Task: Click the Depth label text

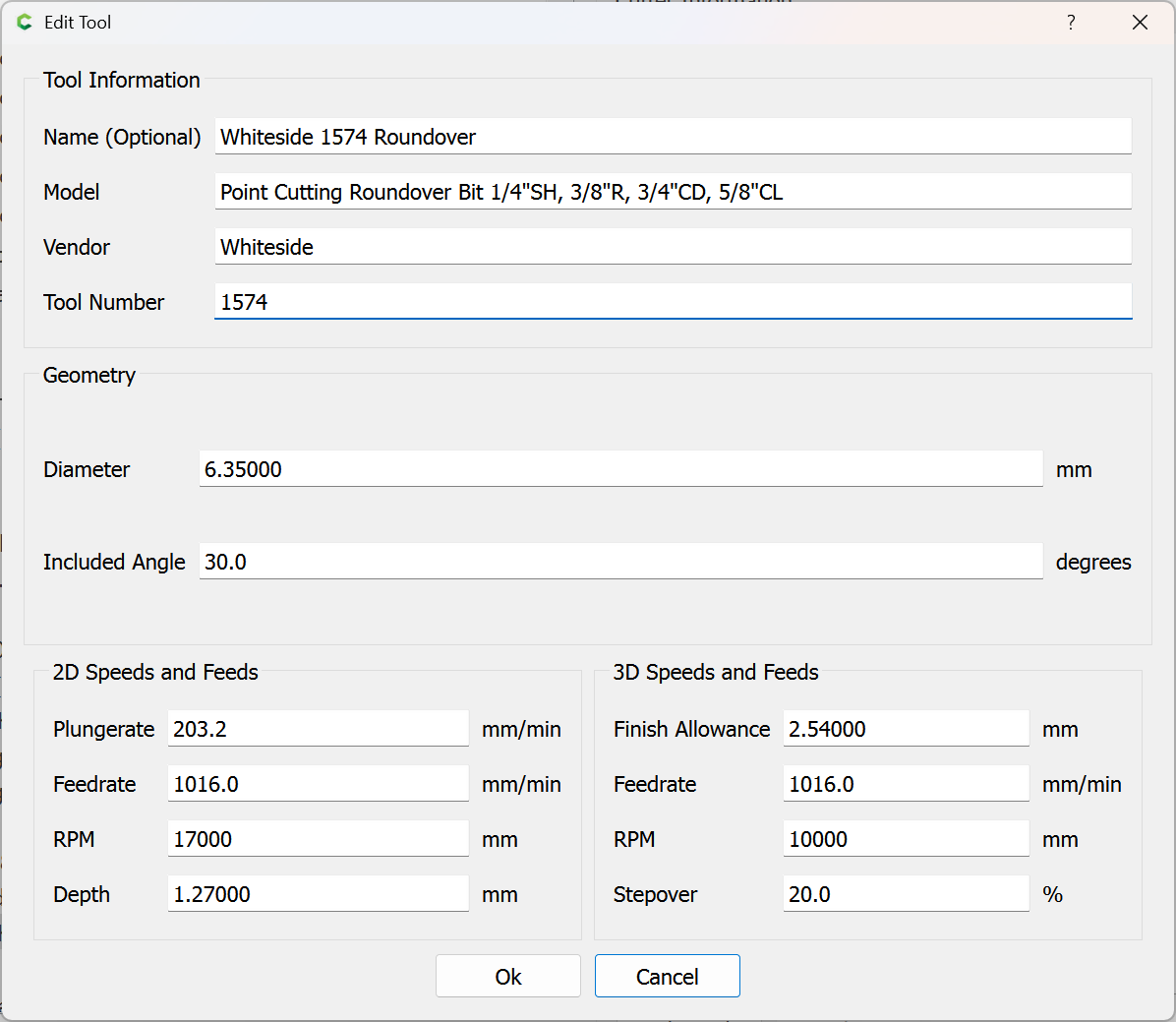Action: [x=81, y=894]
